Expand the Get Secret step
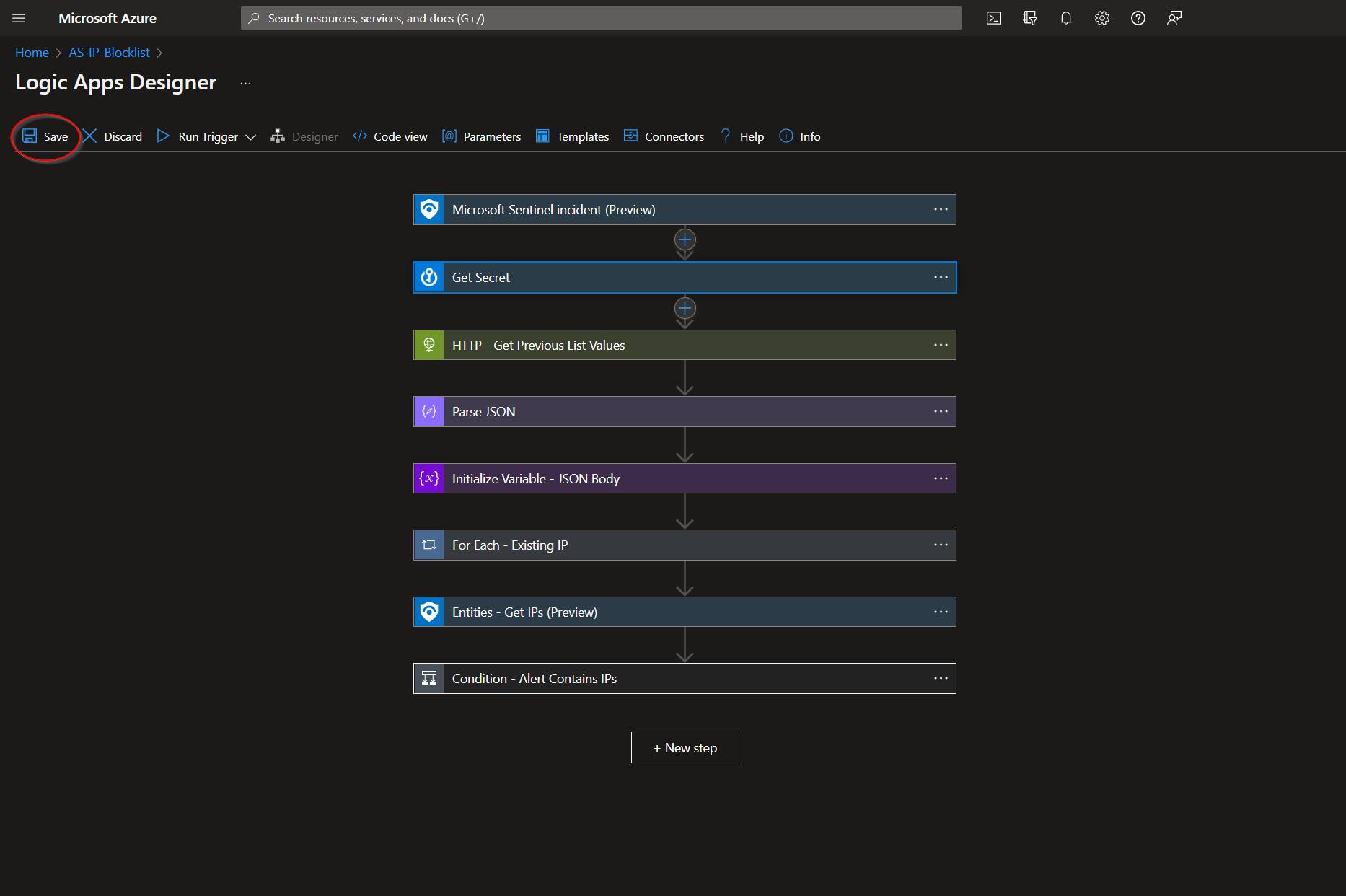The height and width of the screenshot is (896, 1346). point(685,277)
